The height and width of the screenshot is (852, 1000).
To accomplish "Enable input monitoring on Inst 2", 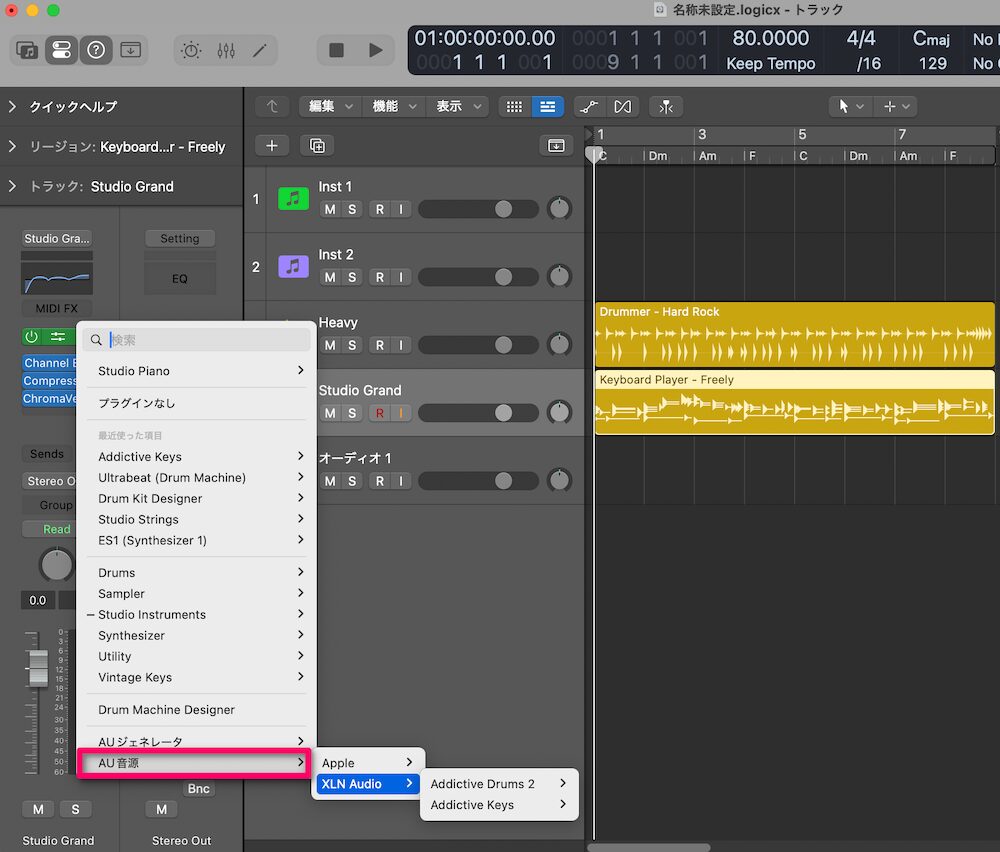I will [x=401, y=277].
